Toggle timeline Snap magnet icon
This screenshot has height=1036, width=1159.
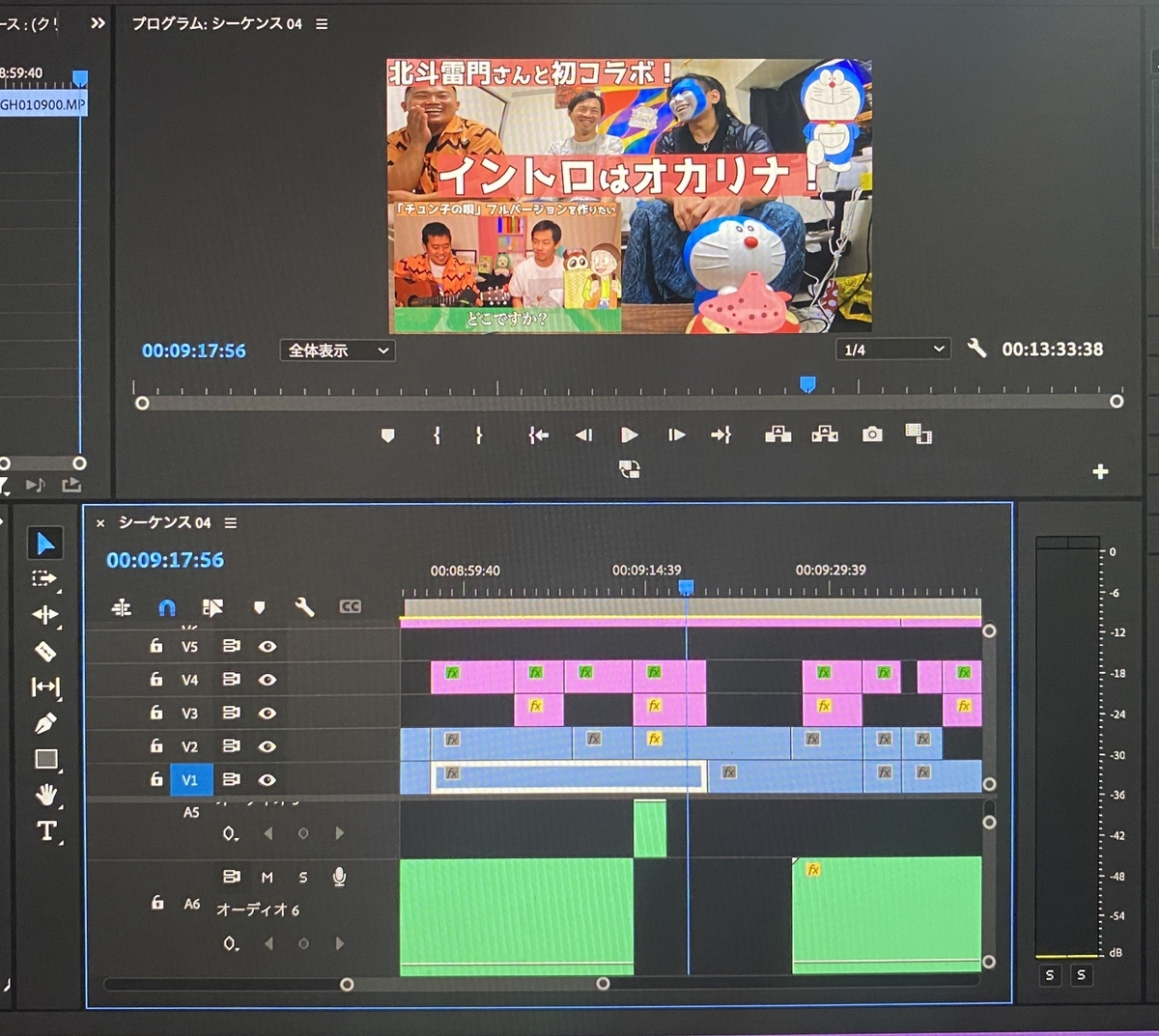click(166, 607)
